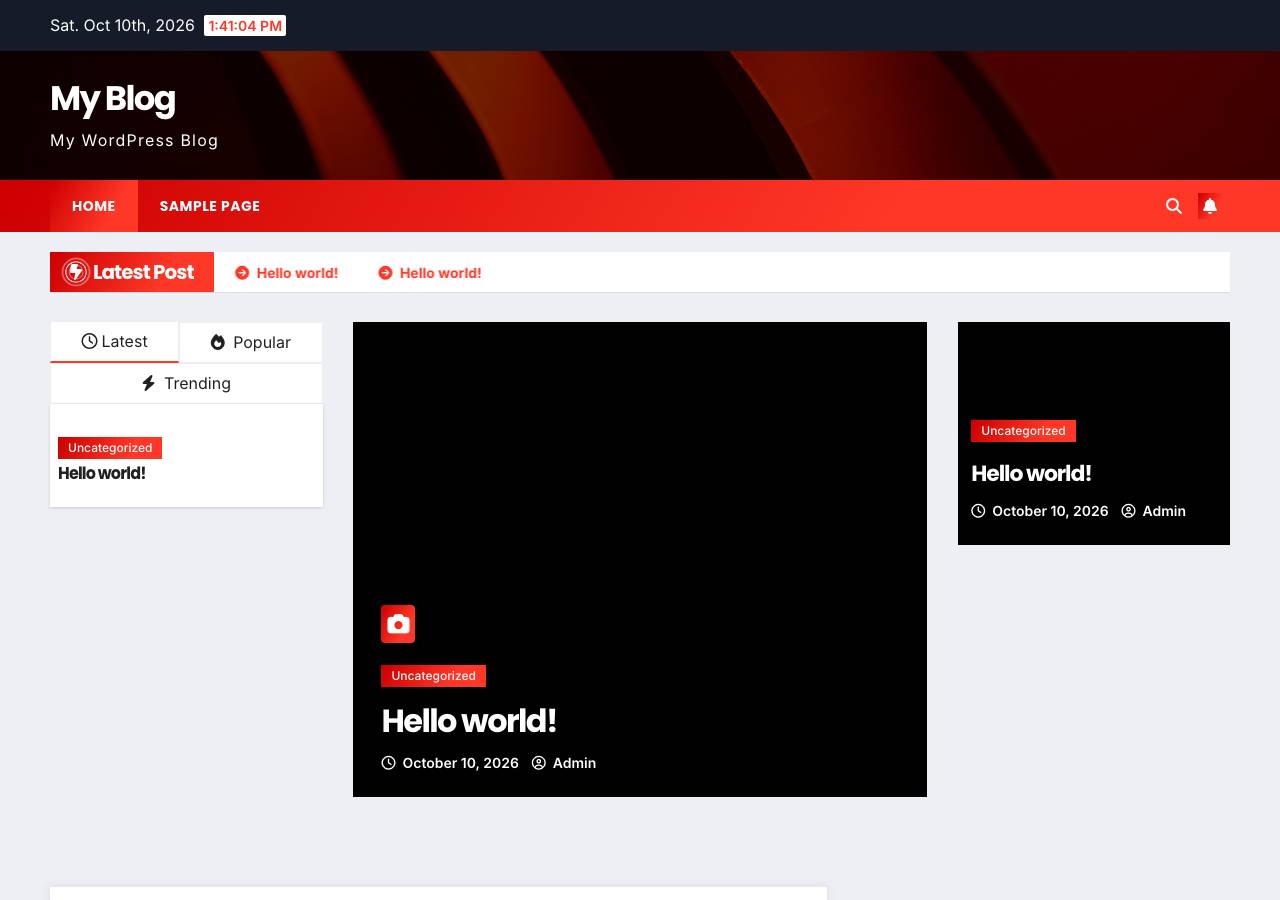Click the notification bell icon
1280x900 pixels.
click(1209, 206)
